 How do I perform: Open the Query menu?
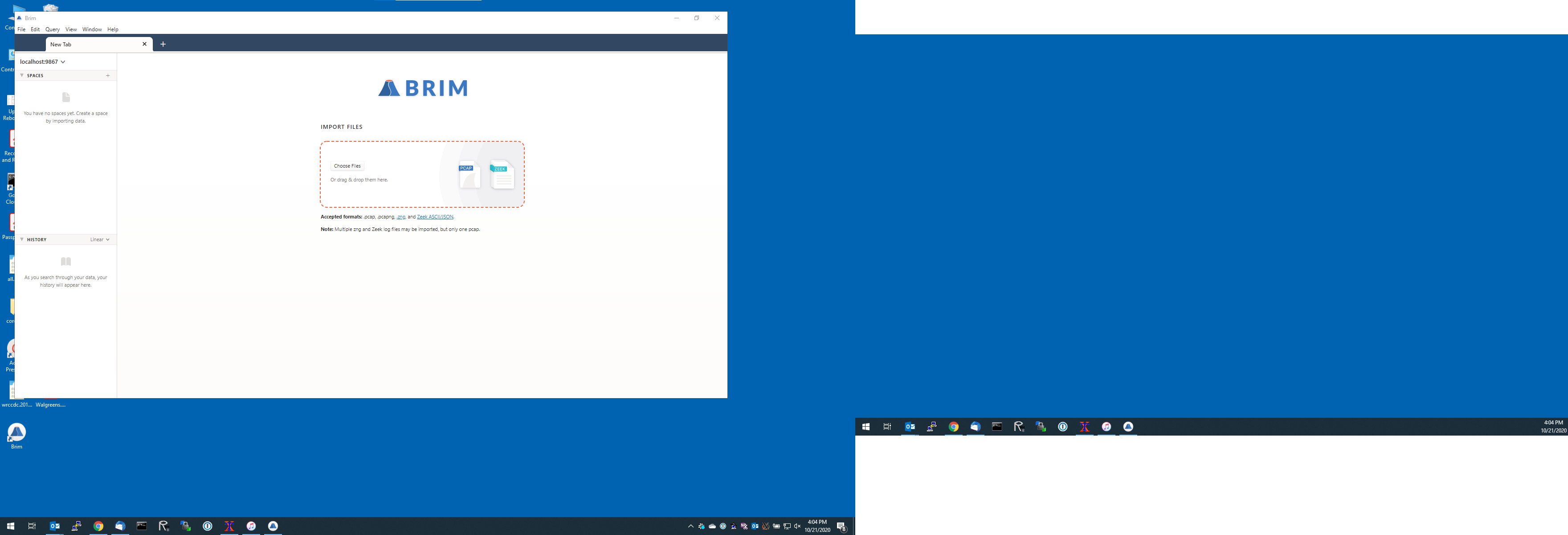pos(53,29)
